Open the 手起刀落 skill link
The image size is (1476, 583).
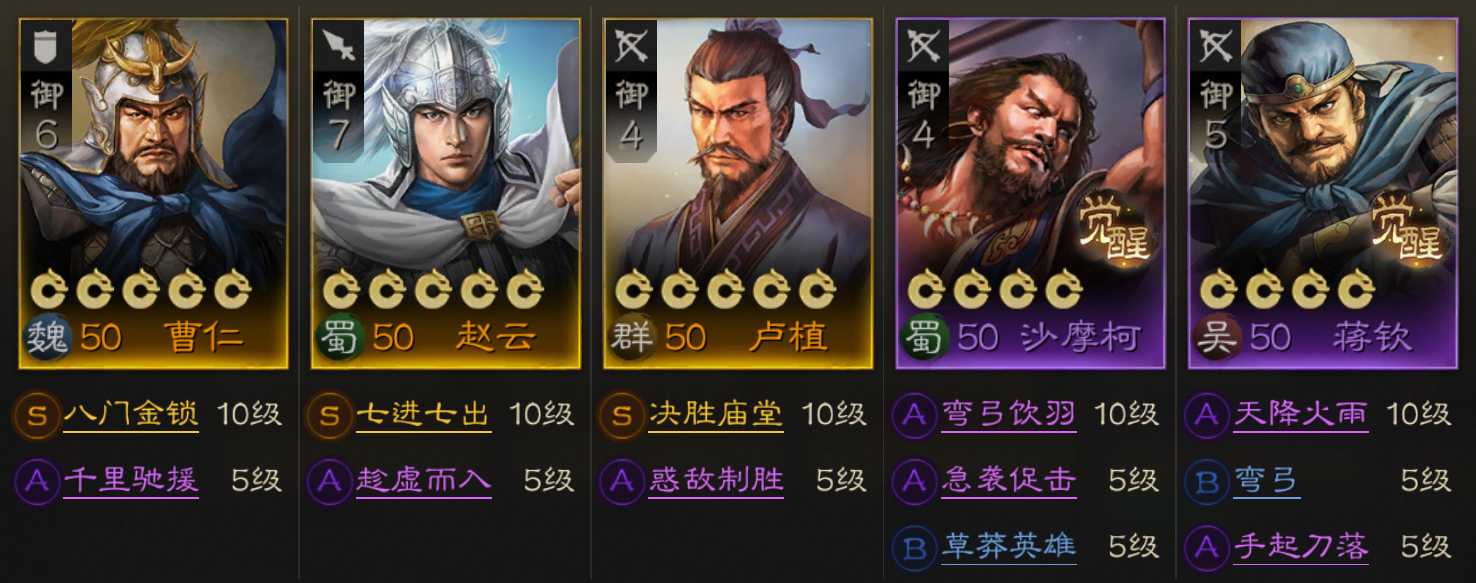(x=1301, y=546)
